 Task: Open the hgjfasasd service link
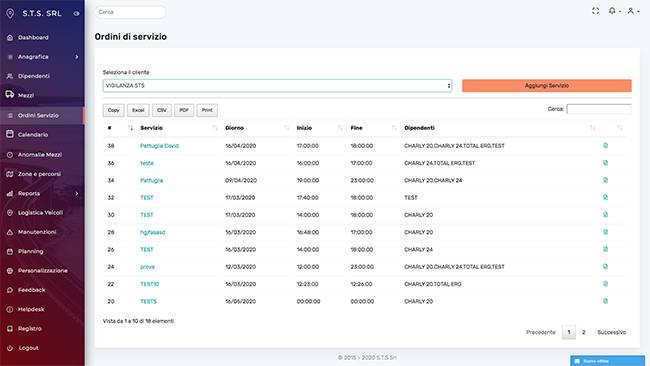click(153, 232)
